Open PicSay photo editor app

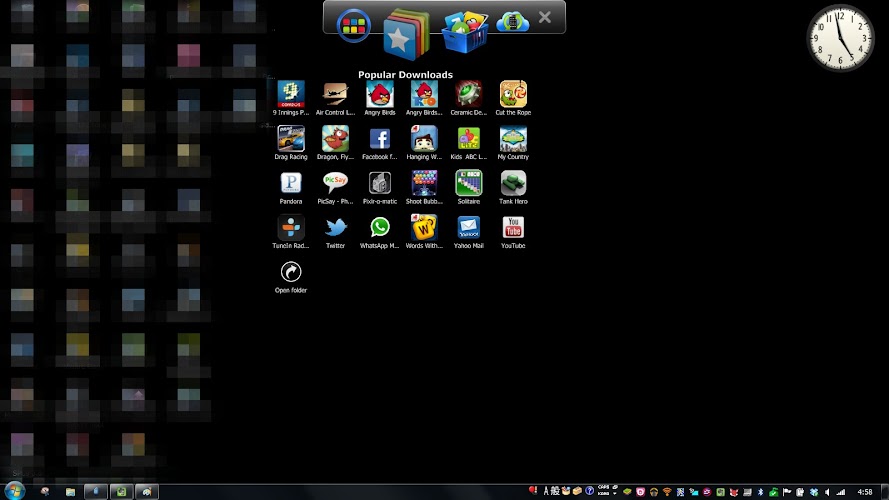(x=335, y=187)
